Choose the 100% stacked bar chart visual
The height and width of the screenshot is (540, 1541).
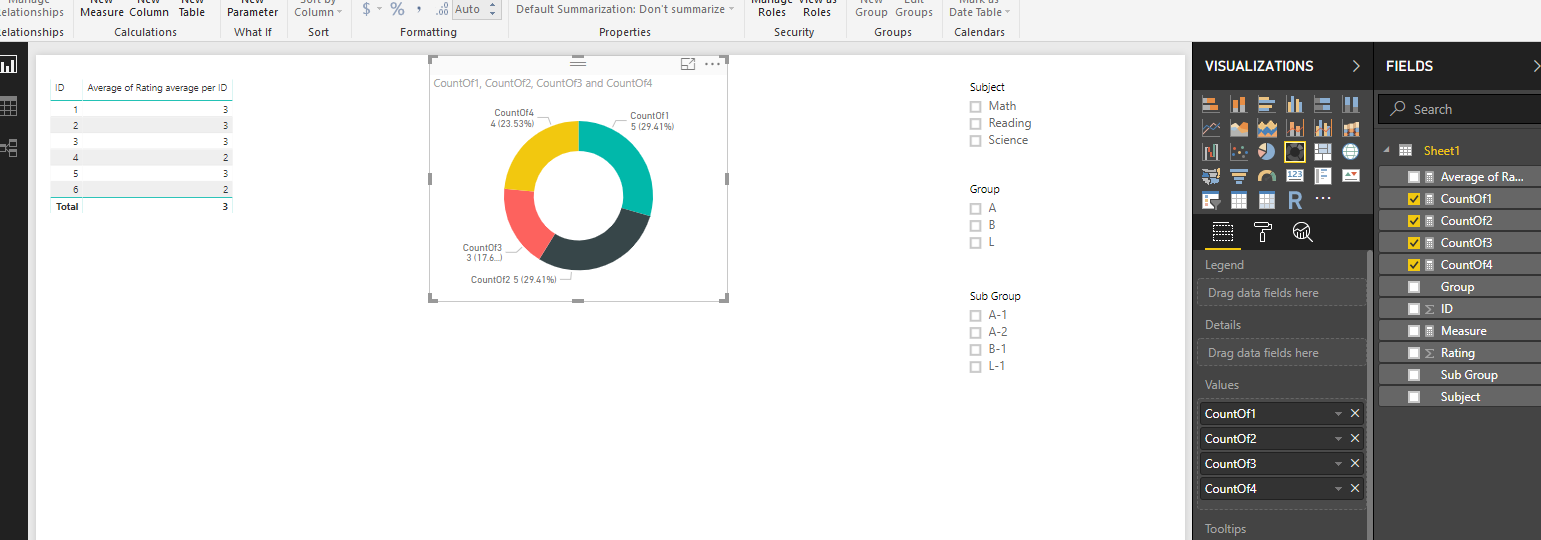click(x=1323, y=104)
